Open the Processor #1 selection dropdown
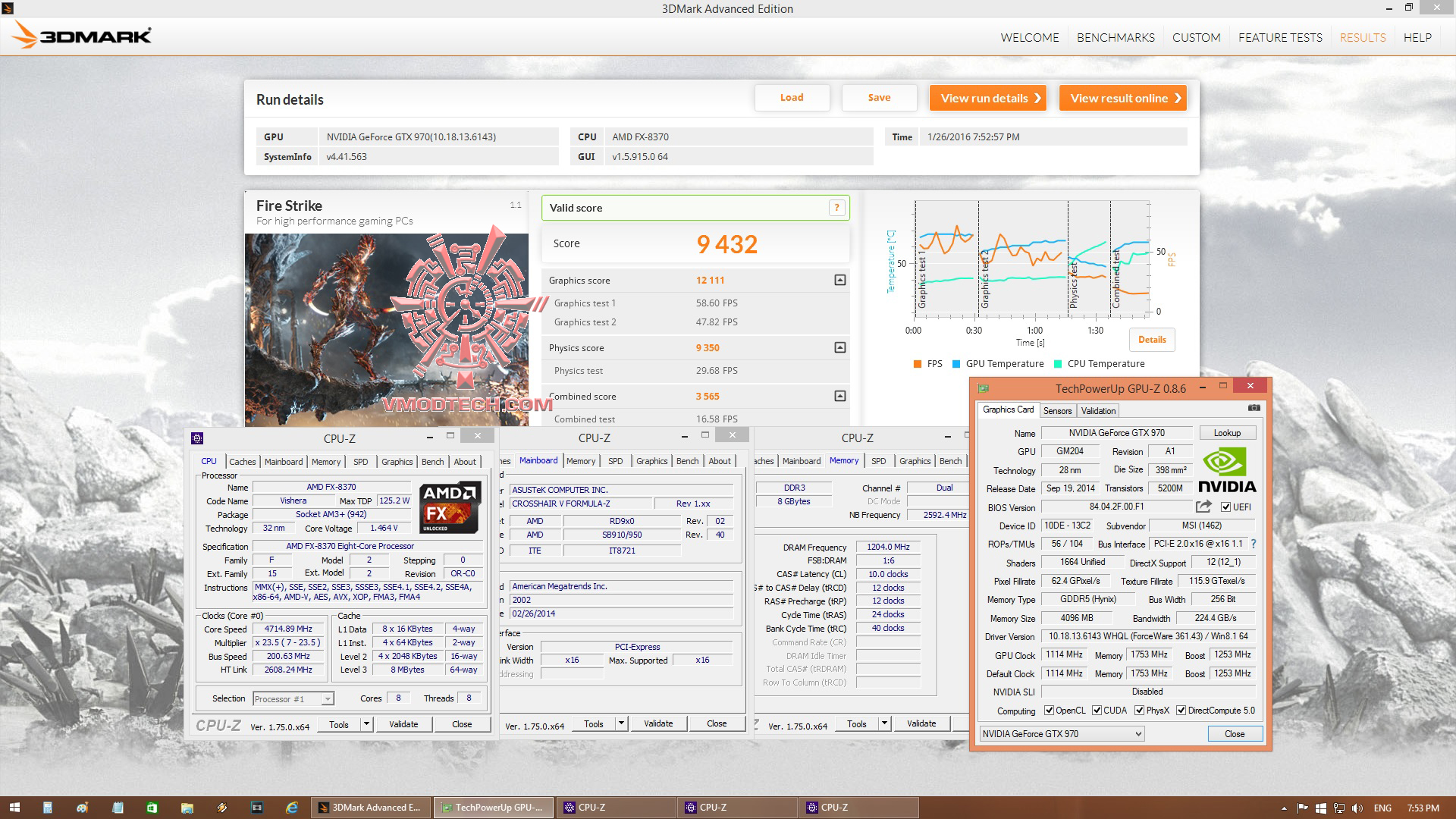 click(x=328, y=699)
